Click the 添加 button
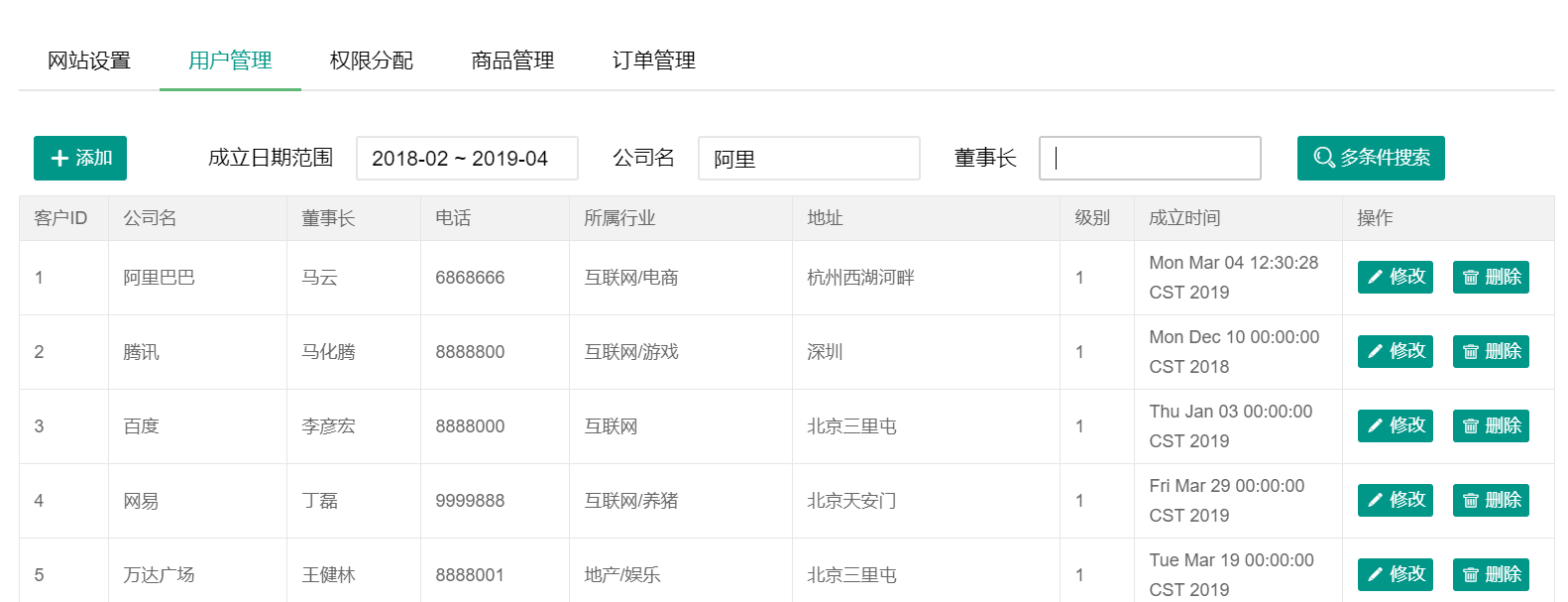Image resolution: width=1568 pixels, height=602 pixels. pos(80,158)
